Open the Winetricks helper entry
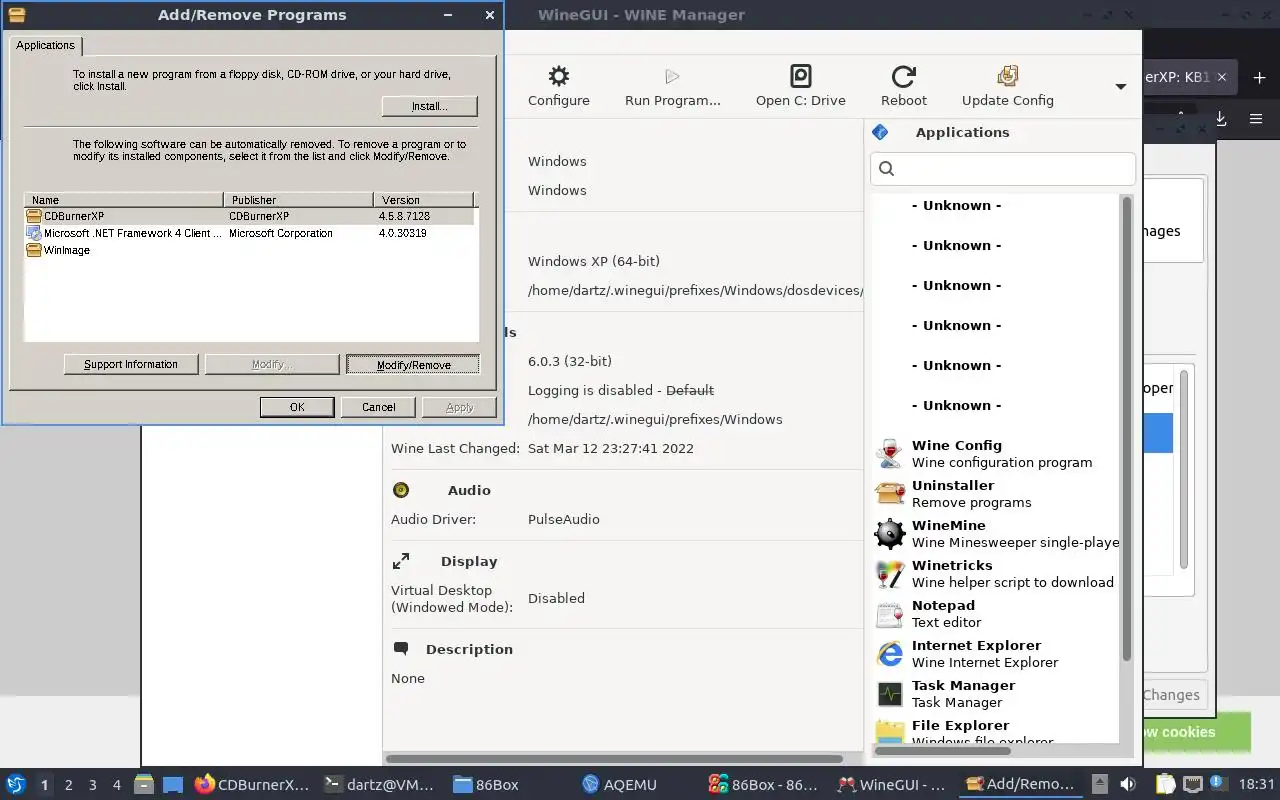Viewport: 1280px width, 800px height. pos(995,573)
